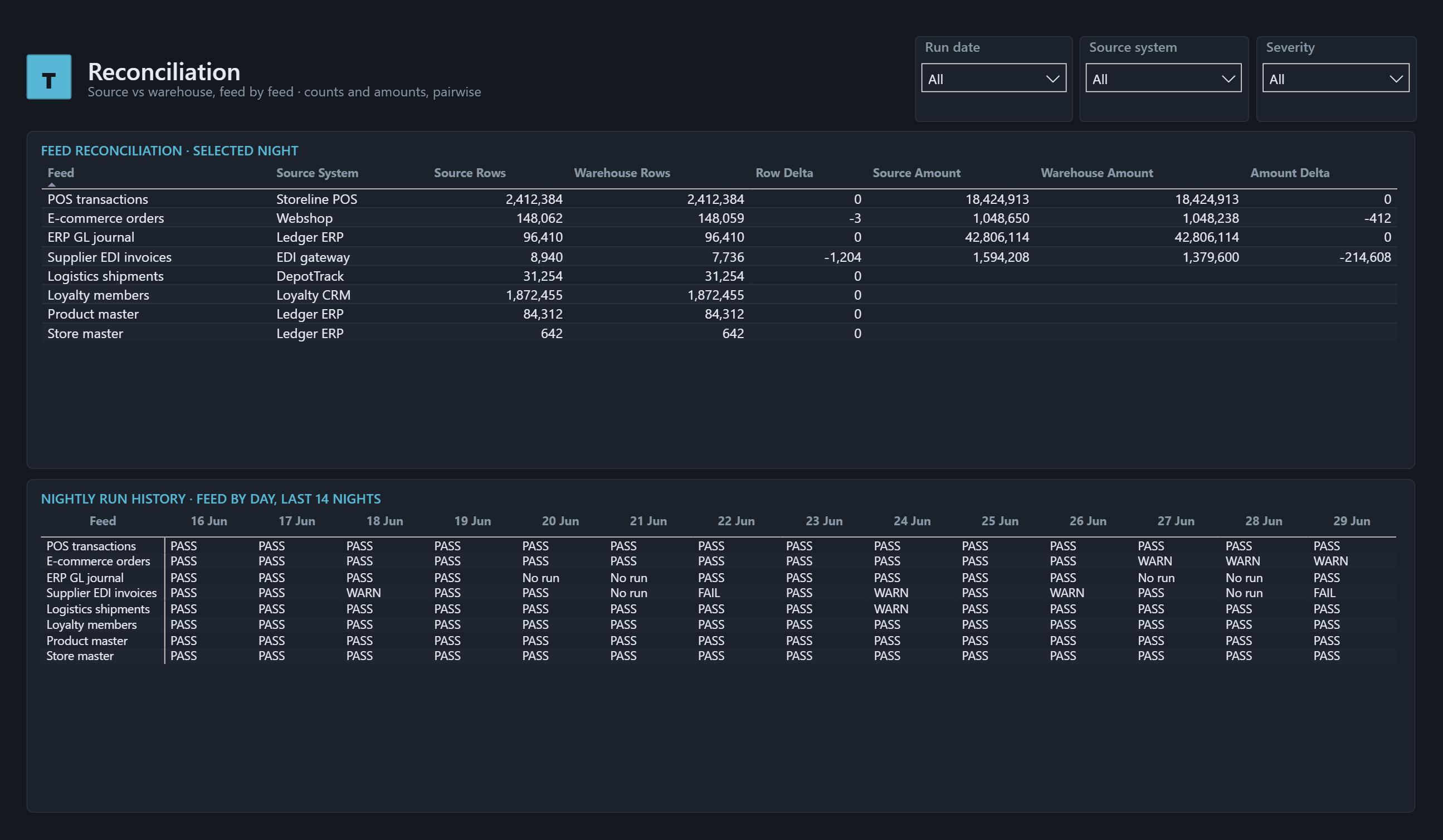Click E-commerce orders WARN on 29 Jun
The image size is (1443, 840).
pos(1330,561)
